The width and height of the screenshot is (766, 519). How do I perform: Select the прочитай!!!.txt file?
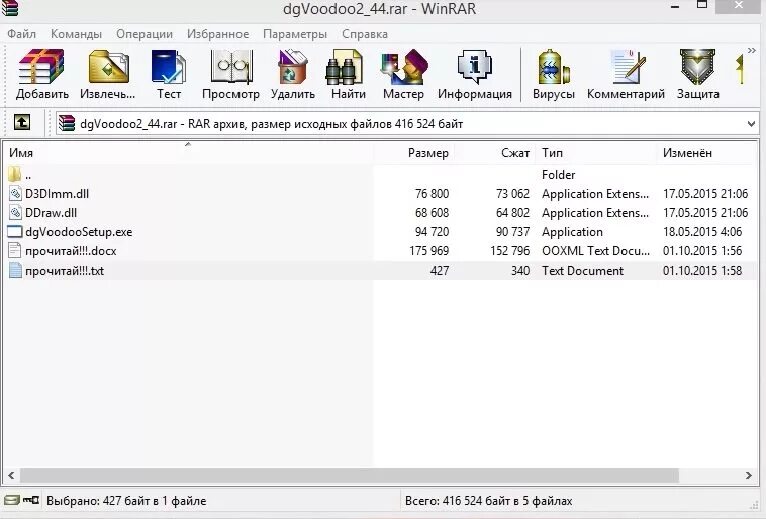[379, 270]
